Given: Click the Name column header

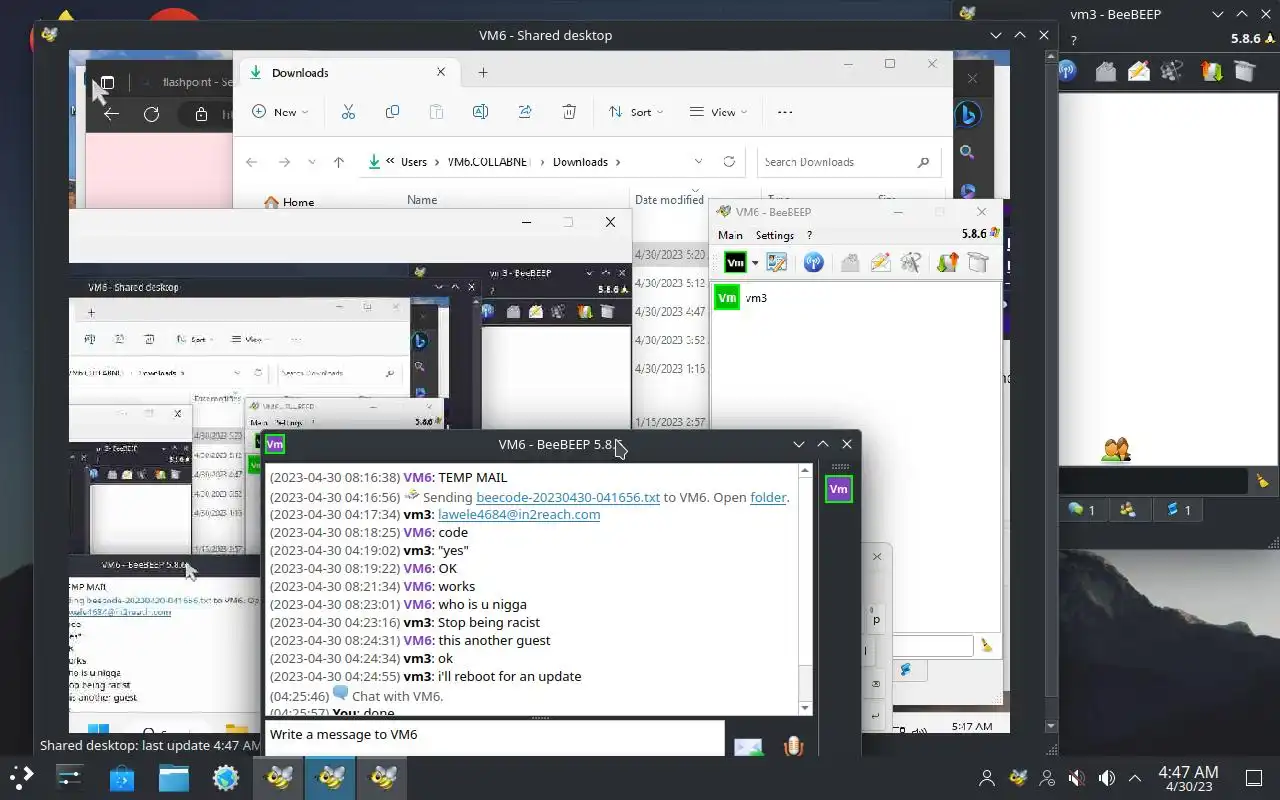Looking at the screenshot, I should [x=422, y=200].
